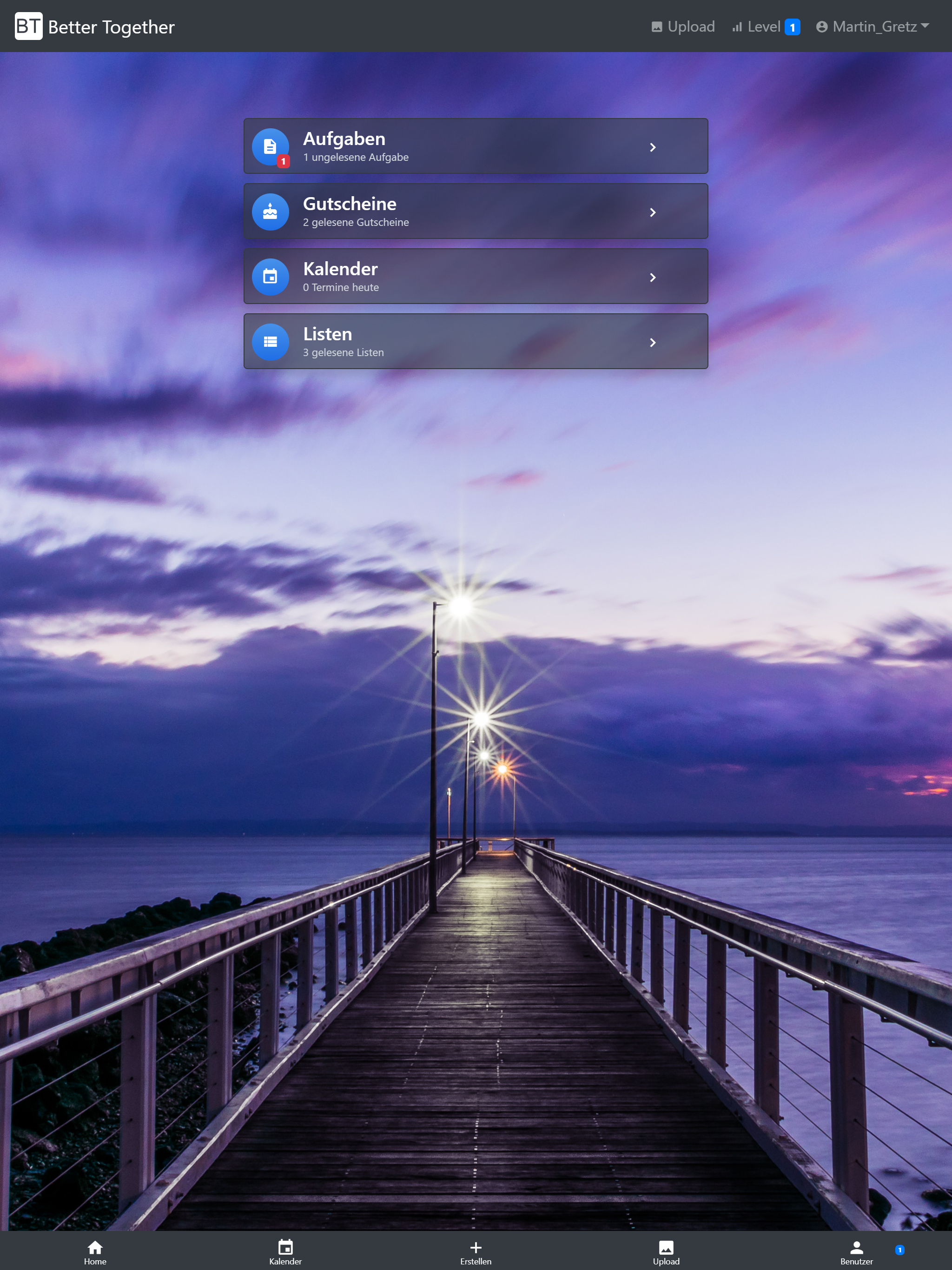Click the Gutscheine cake icon
Image resolution: width=952 pixels, height=1270 pixels.
270,212
